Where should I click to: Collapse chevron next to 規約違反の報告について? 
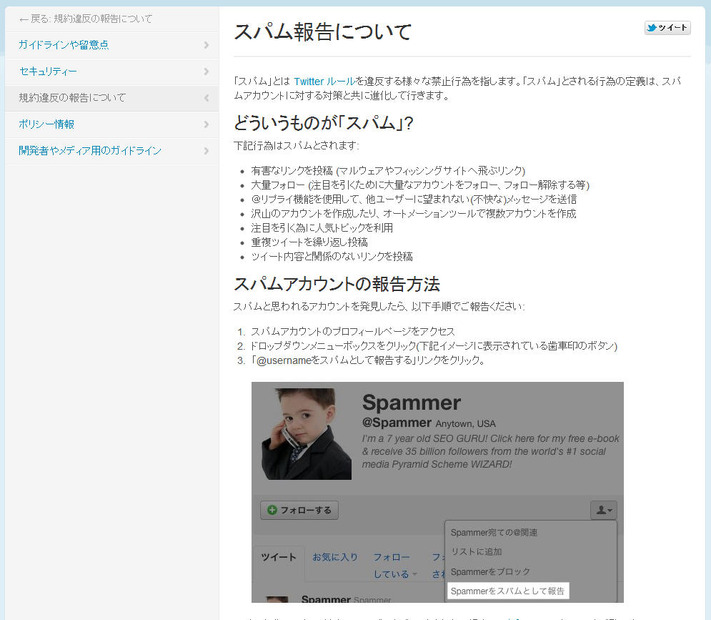[206, 98]
